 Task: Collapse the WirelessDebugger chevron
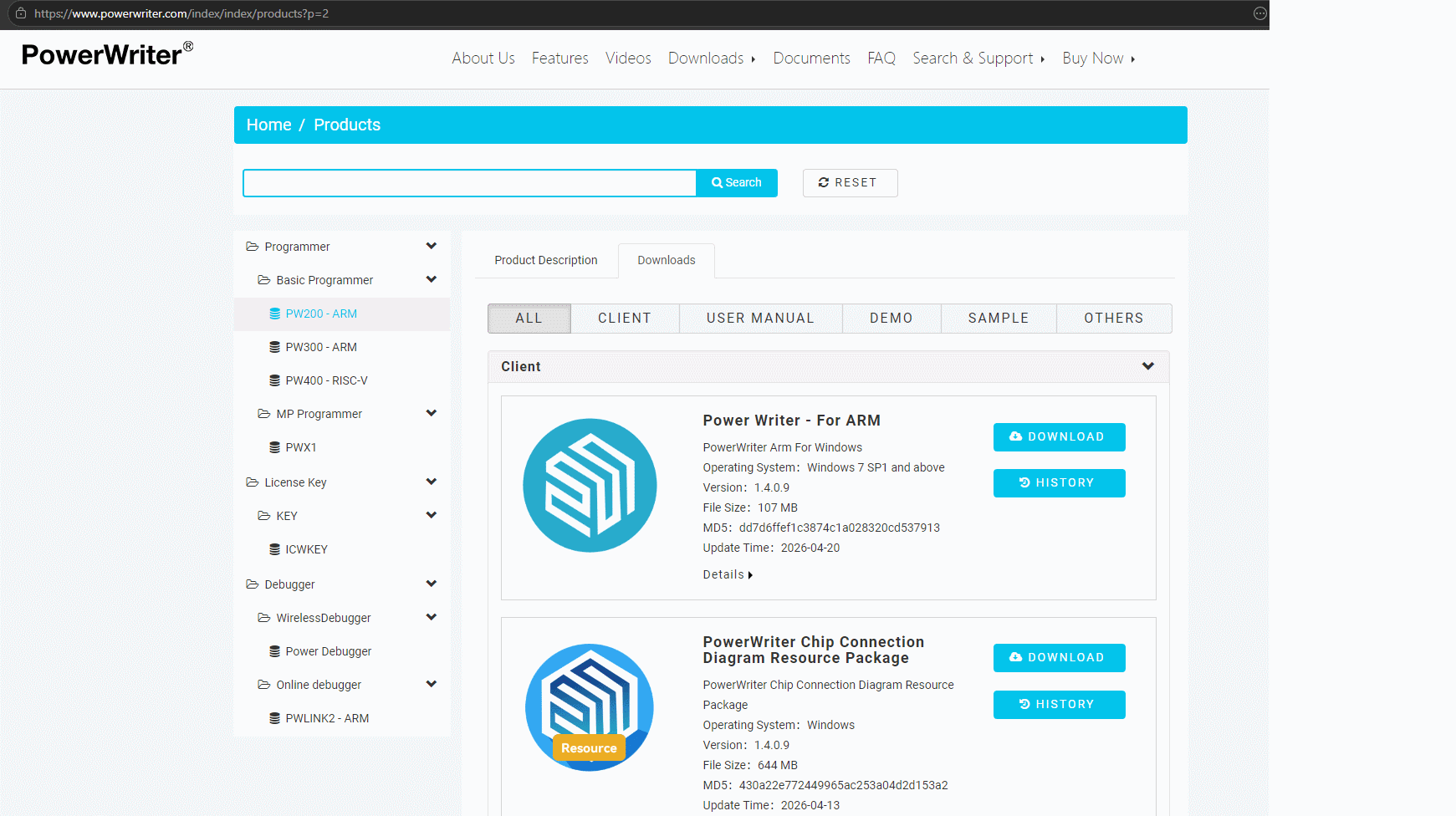coord(432,617)
